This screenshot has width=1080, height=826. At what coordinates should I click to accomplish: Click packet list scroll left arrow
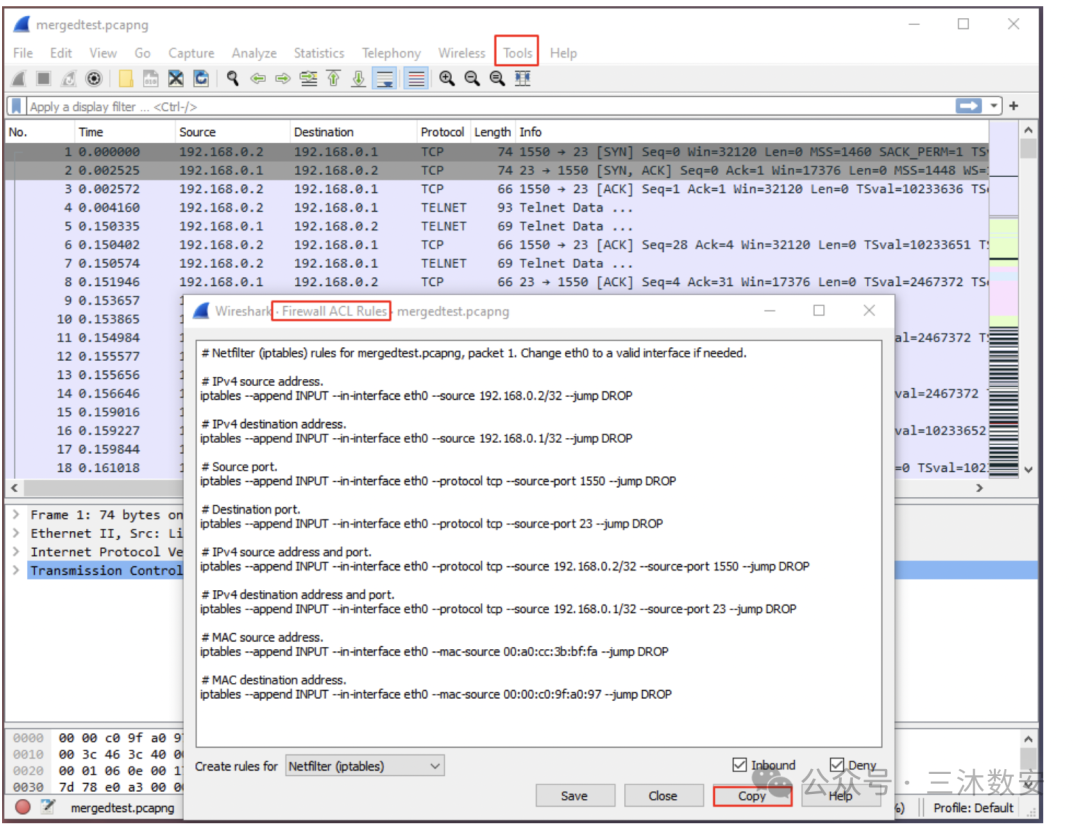(x=14, y=488)
